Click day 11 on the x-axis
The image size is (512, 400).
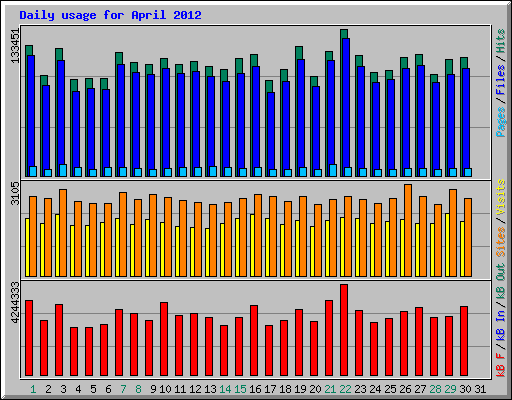tap(180, 389)
